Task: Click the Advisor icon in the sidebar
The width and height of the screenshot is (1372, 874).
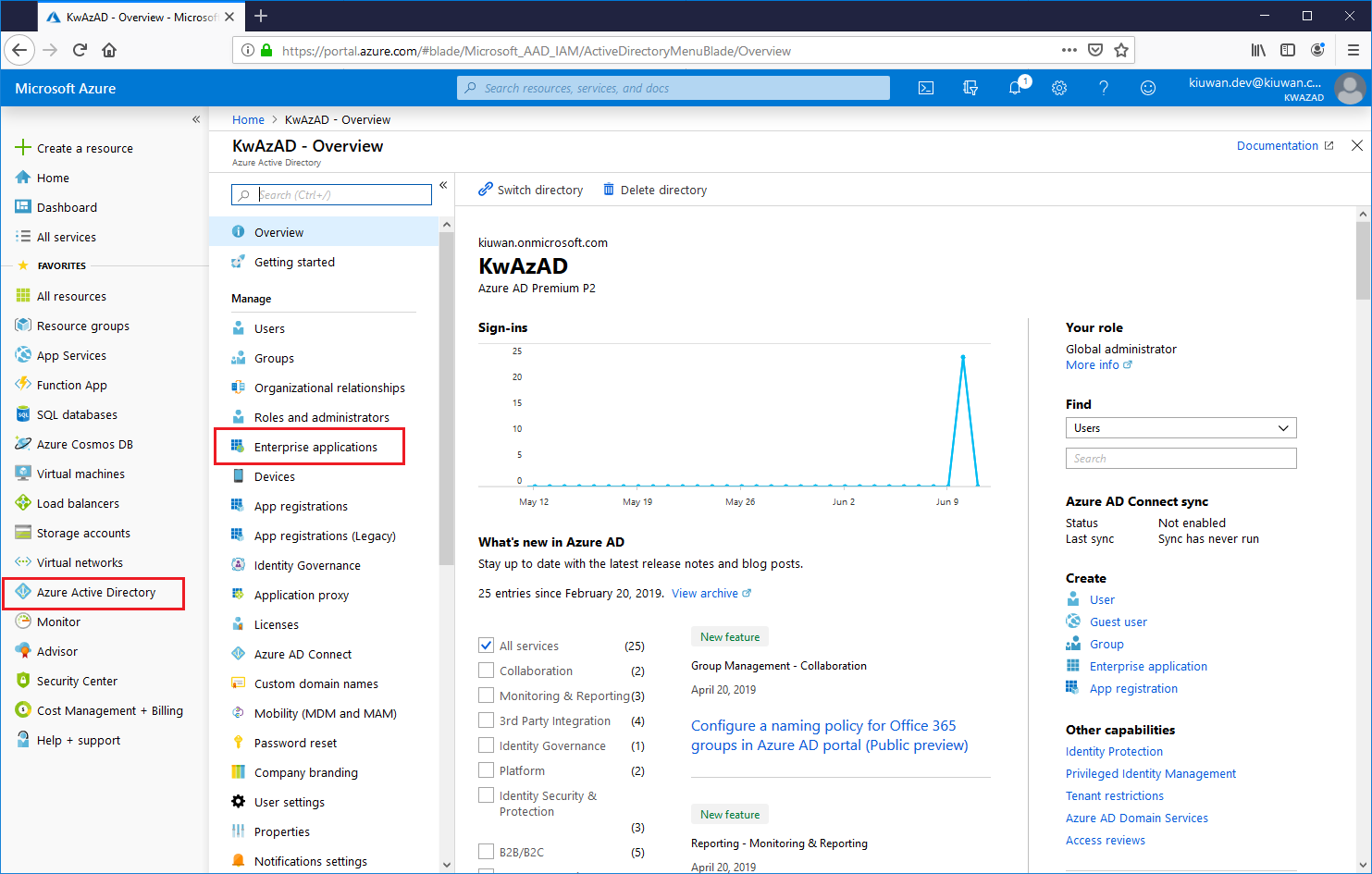Action: pos(23,651)
